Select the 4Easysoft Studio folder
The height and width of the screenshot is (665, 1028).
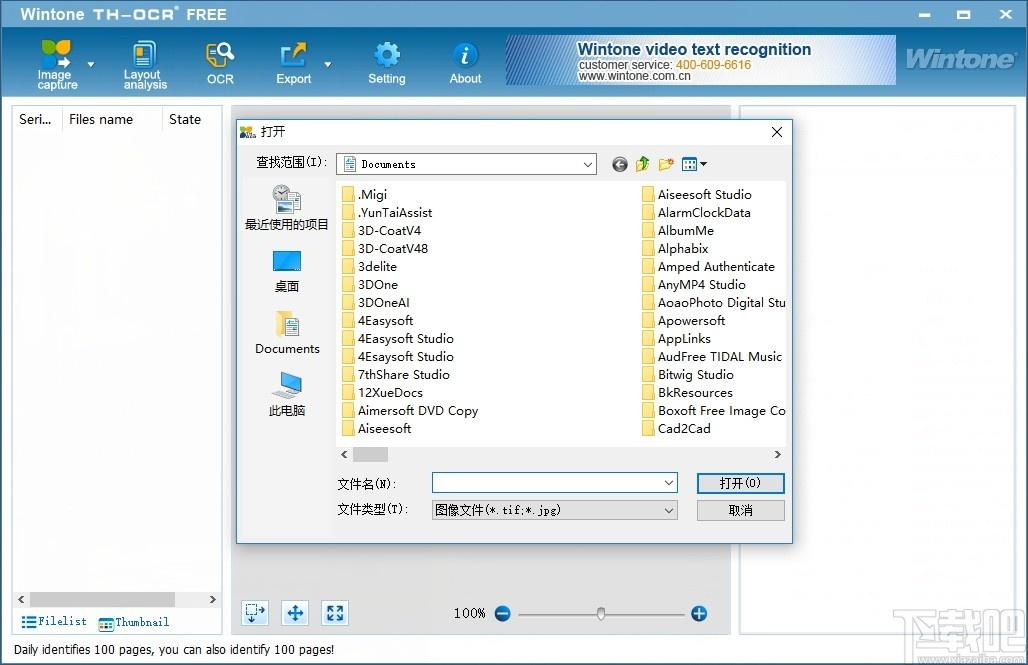398,338
